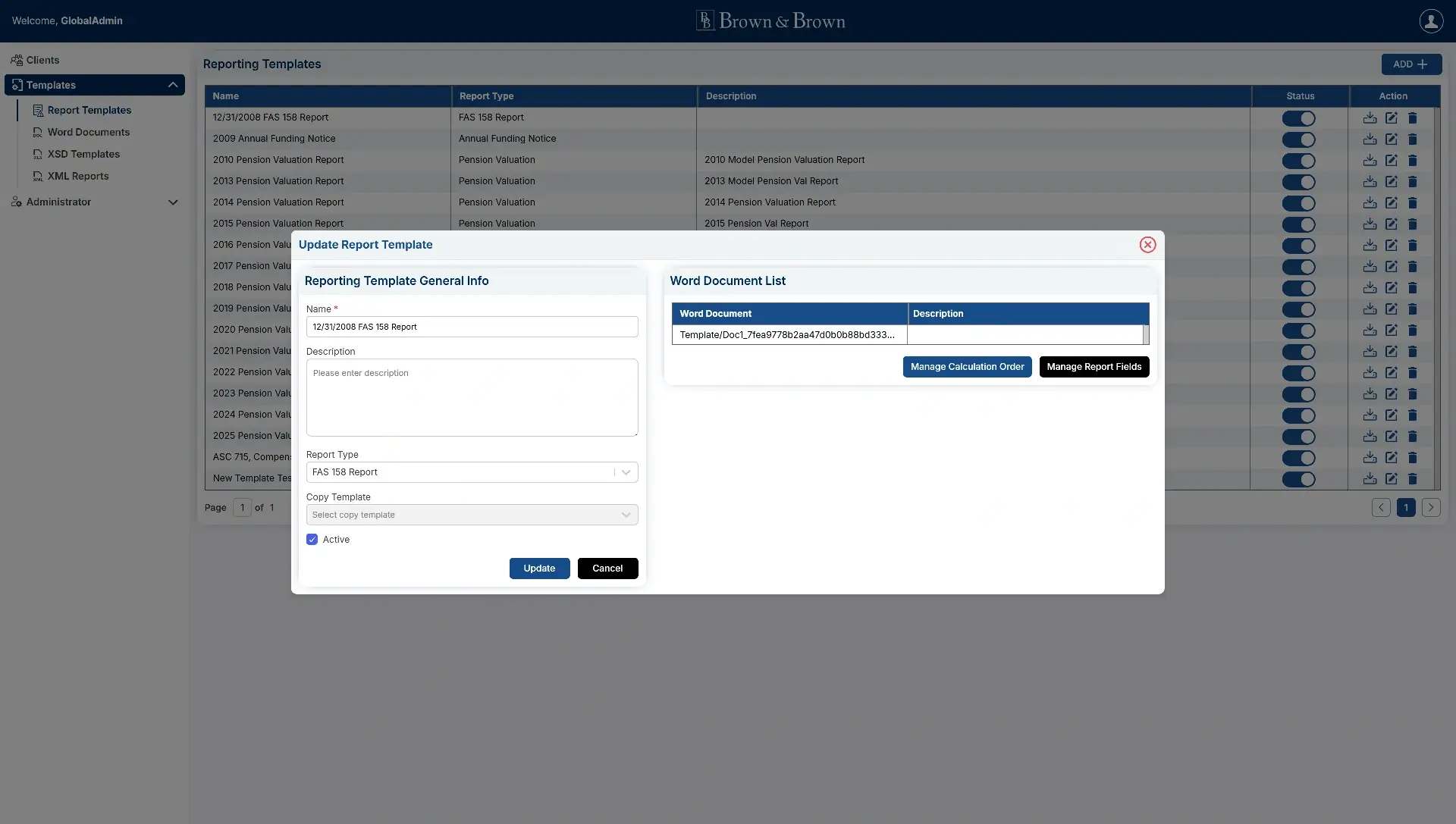Delete the 2010 Pension Valuation Report
This screenshot has height=824, width=1456.
coord(1414,161)
